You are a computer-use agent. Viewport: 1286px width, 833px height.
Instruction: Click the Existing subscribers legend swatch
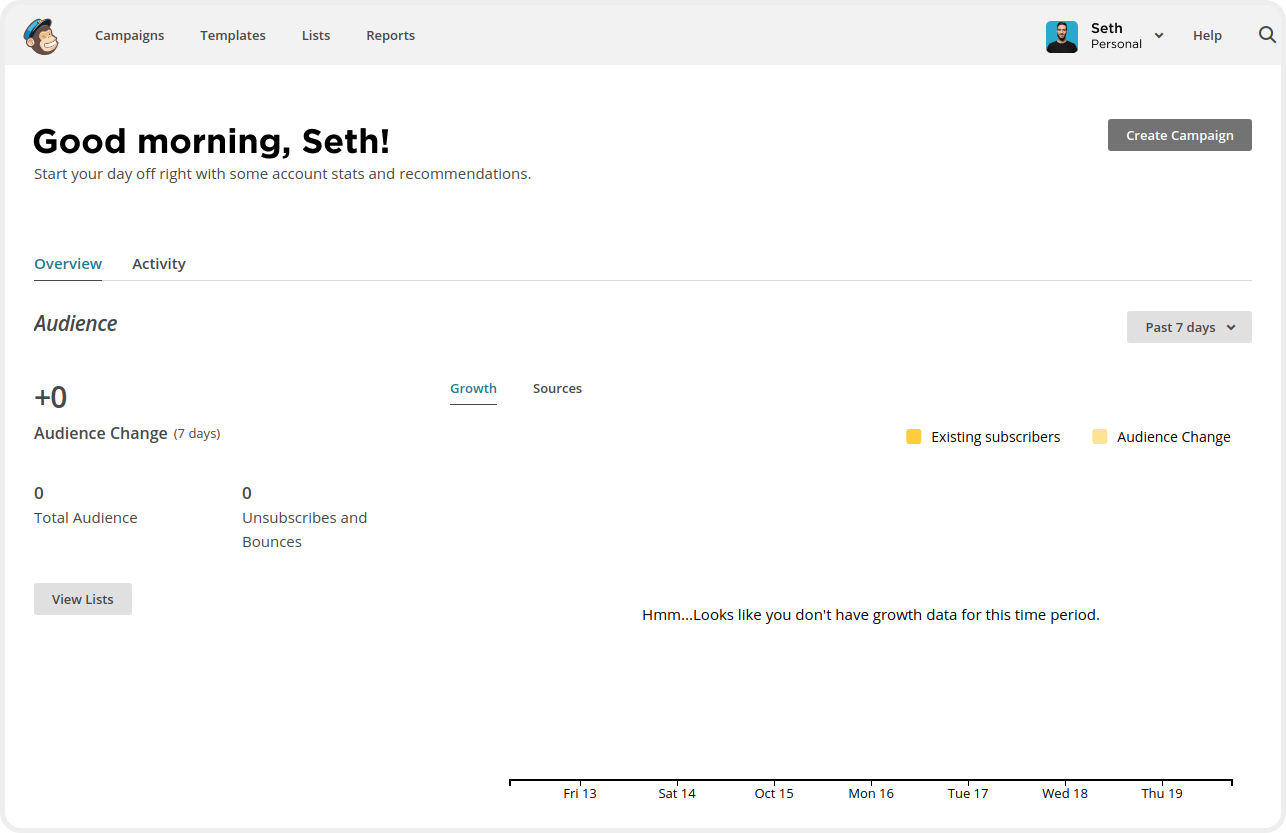coord(913,437)
